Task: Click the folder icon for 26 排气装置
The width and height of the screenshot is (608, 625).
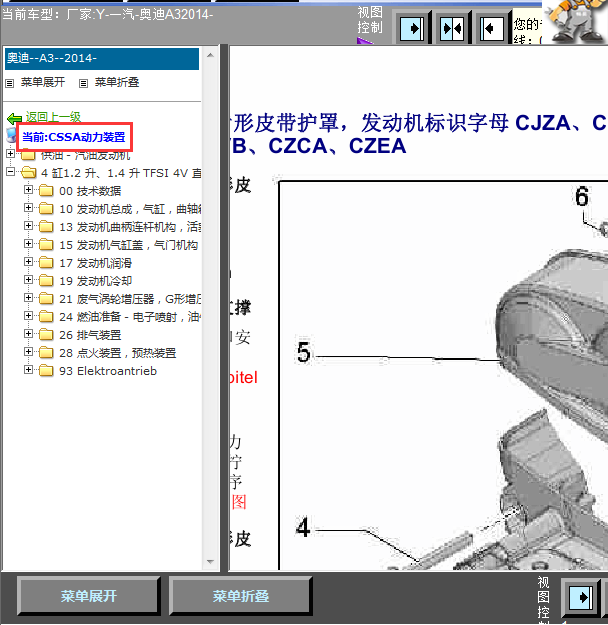Action: (x=46, y=334)
